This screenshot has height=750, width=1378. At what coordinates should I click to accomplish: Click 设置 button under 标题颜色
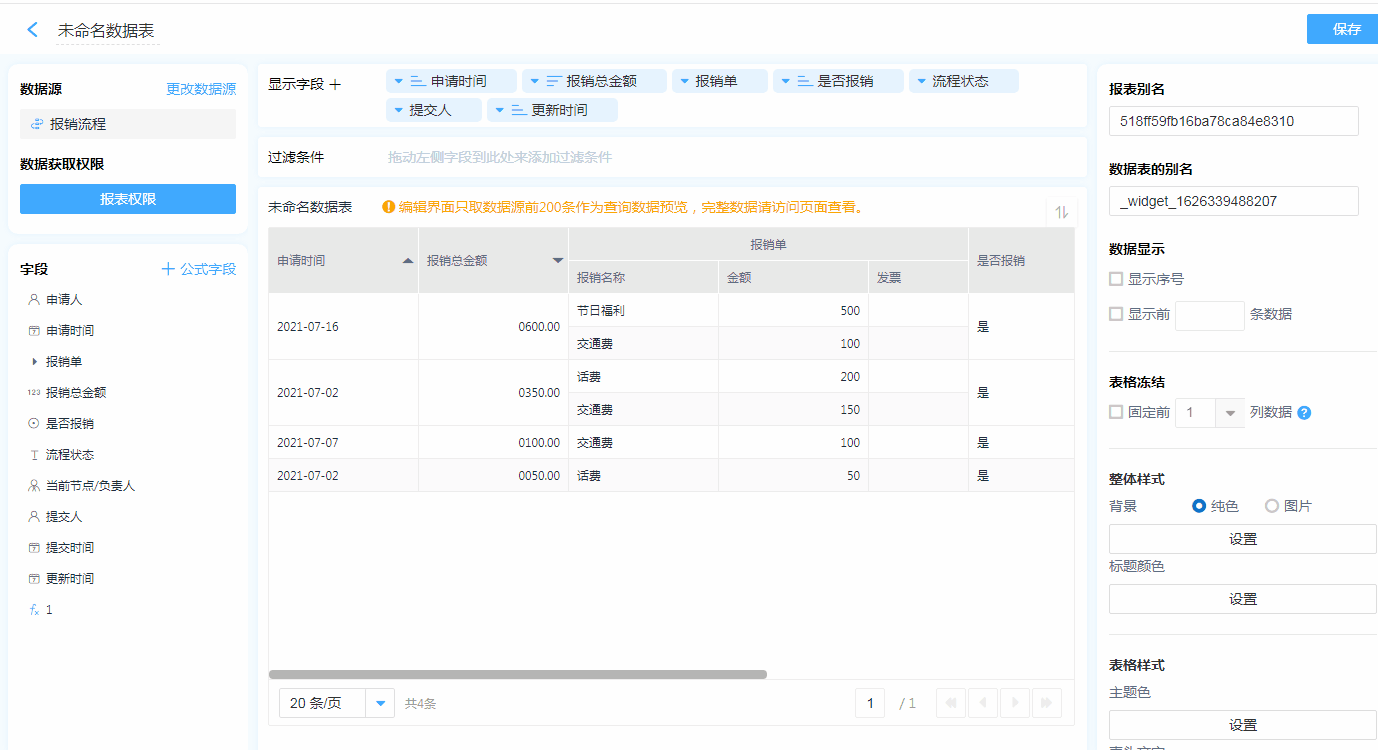1242,599
